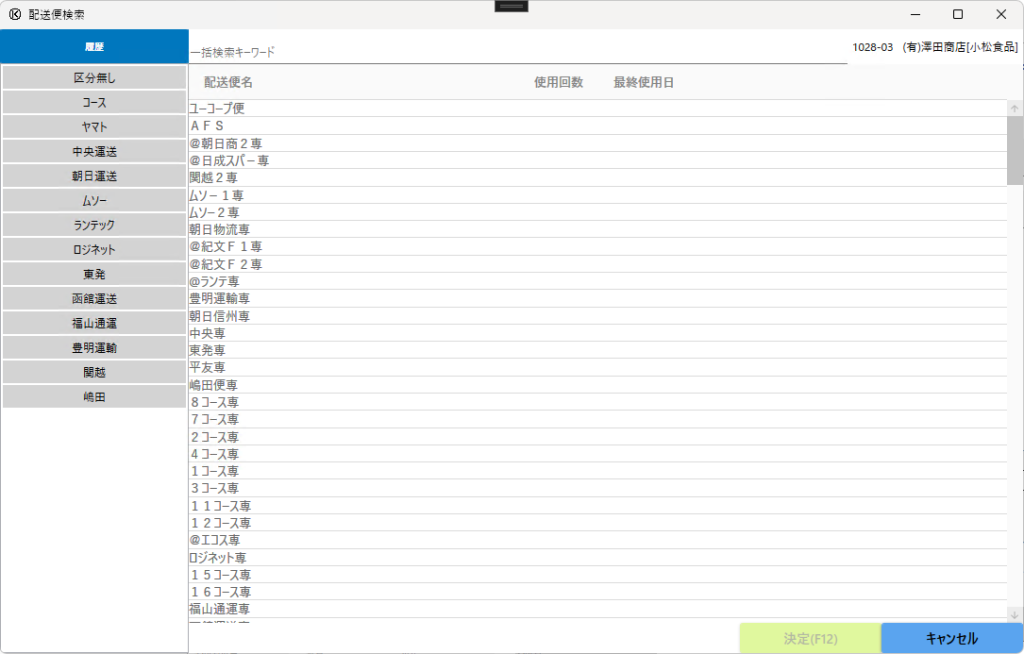Select the ムソー１専 row
1024x654 pixels.
598,195
